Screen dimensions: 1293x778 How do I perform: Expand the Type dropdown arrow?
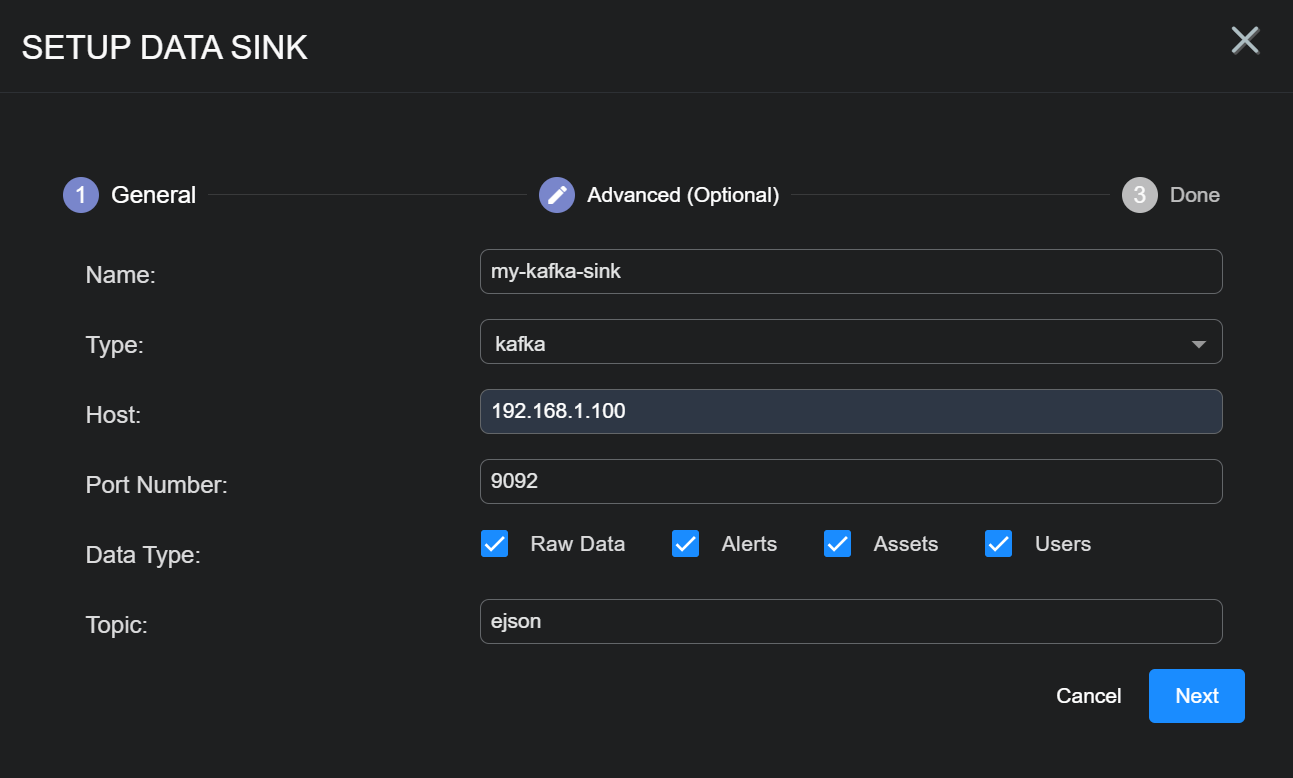coord(1198,344)
